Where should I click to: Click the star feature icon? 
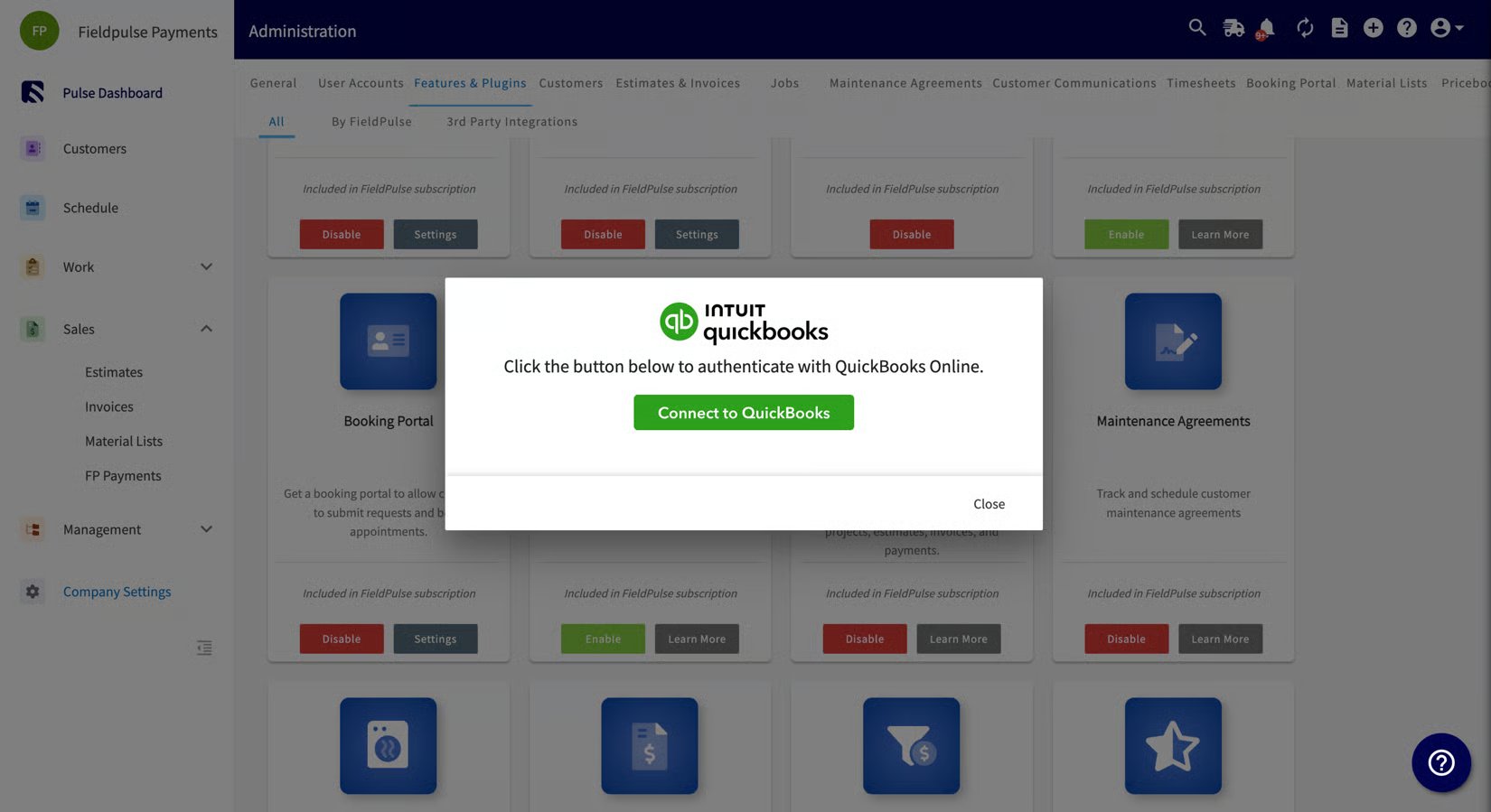[x=1173, y=746]
